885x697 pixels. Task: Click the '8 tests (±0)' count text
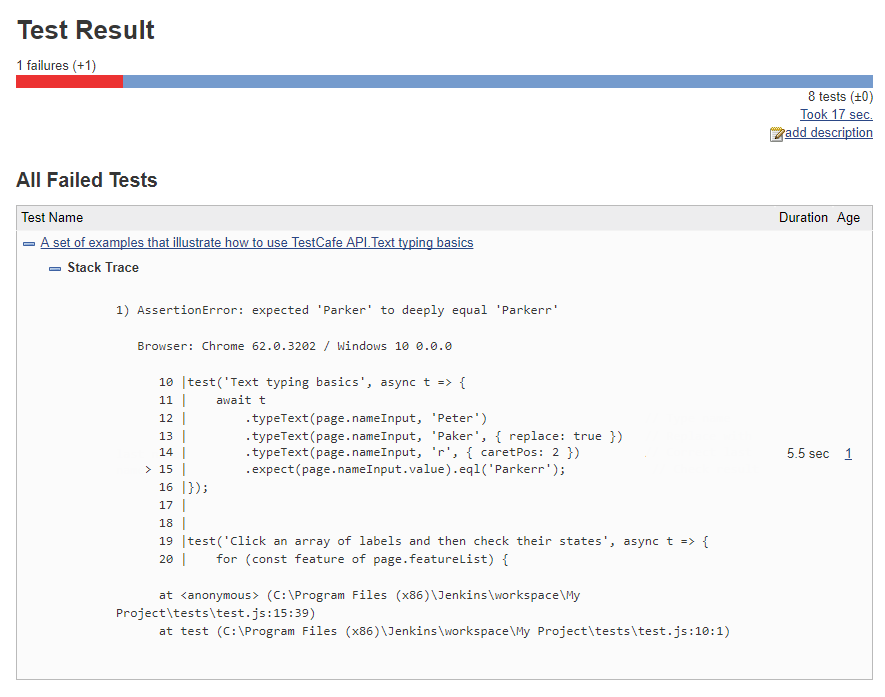(x=840, y=97)
